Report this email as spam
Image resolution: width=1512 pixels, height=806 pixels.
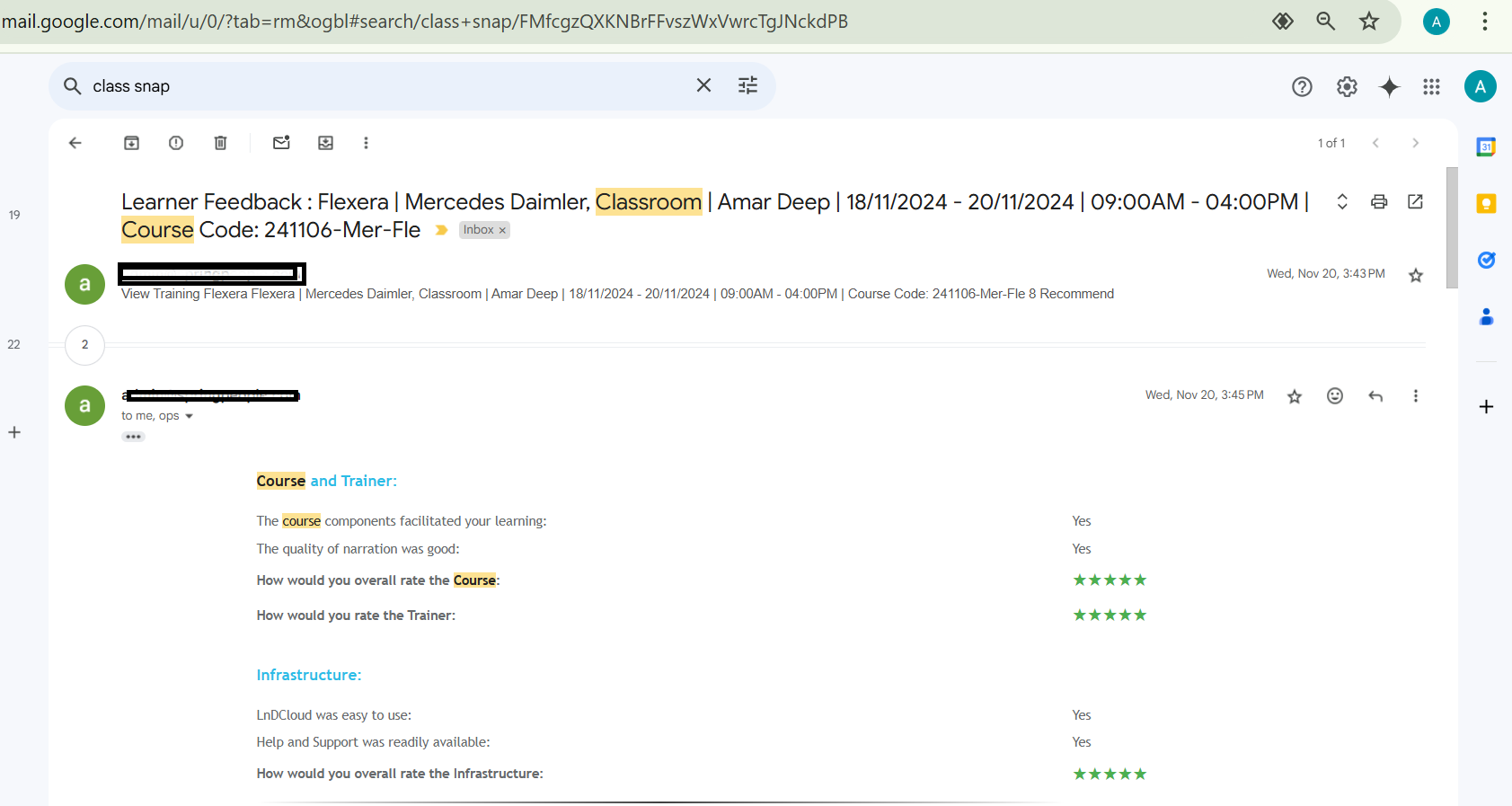coord(176,143)
